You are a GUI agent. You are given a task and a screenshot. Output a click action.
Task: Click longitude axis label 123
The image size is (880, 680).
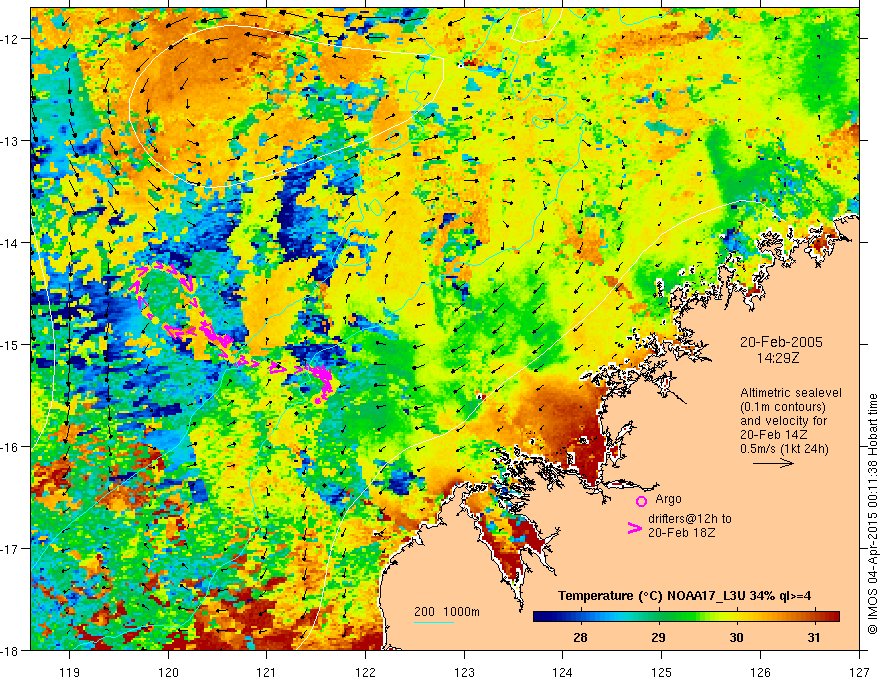(464, 672)
